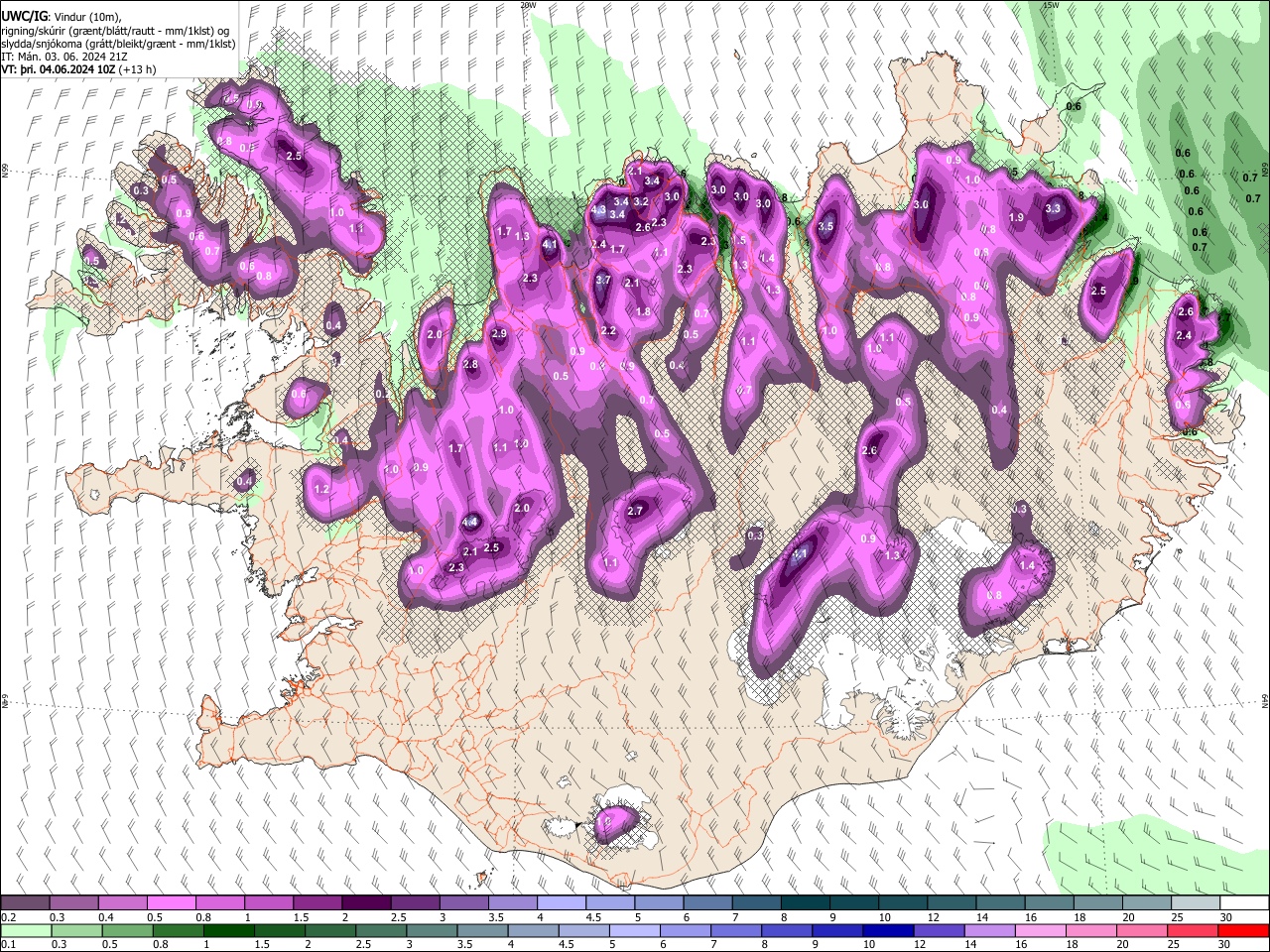This screenshot has height=952, width=1270.
Task: Pick the darkest green 1–1.5 rain legend swatch
Action: 227,930
